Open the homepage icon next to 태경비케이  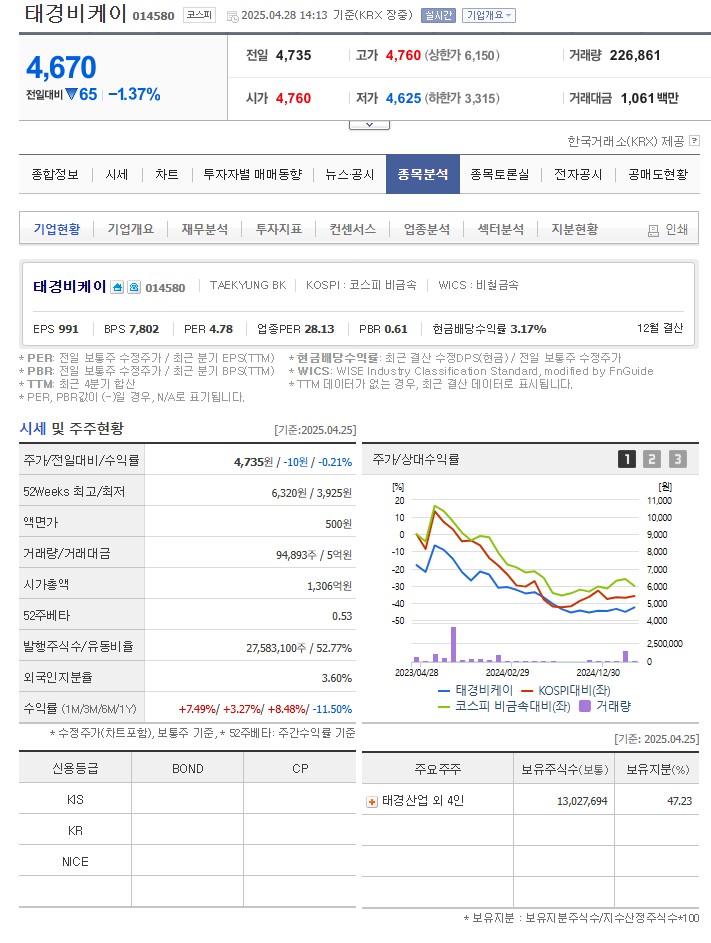click(118, 287)
